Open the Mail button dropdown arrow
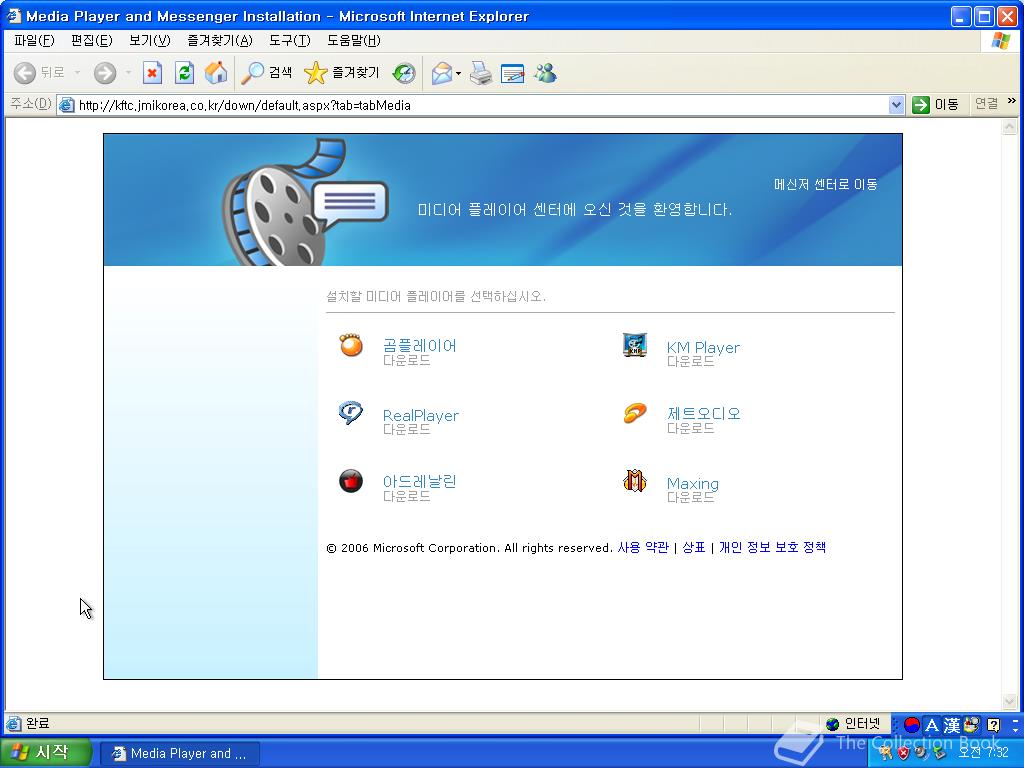Screen dimensions: 1024x768 (x=458, y=73)
